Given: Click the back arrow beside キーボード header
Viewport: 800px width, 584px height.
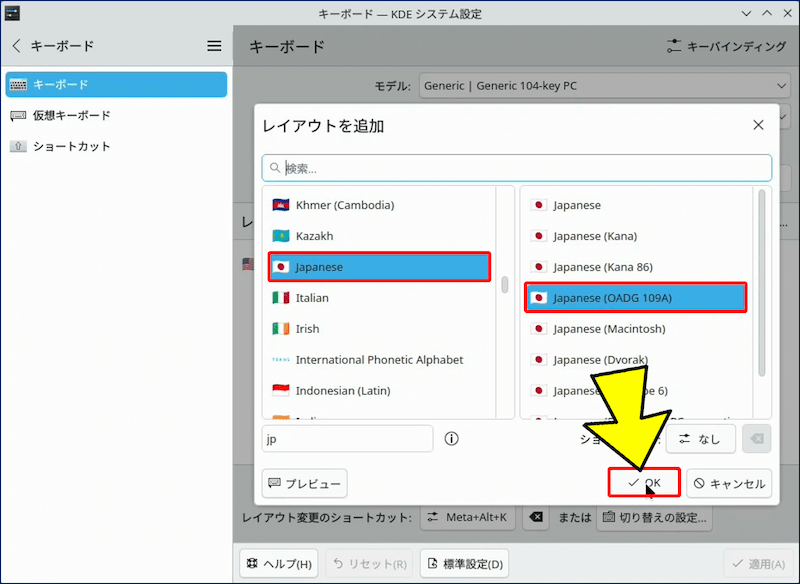Looking at the screenshot, I should click(17, 46).
